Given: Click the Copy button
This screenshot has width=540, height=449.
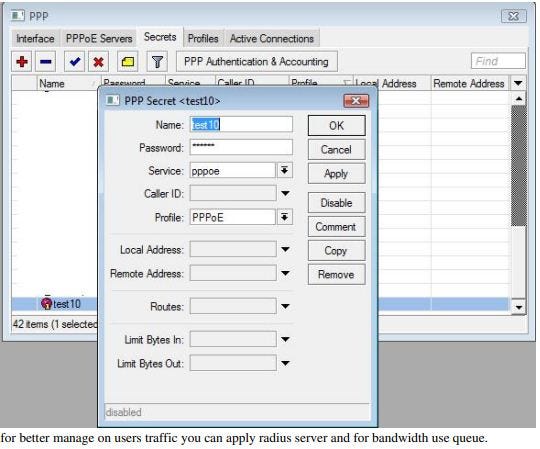Looking at the screenshot, I should tap(336, 250).
